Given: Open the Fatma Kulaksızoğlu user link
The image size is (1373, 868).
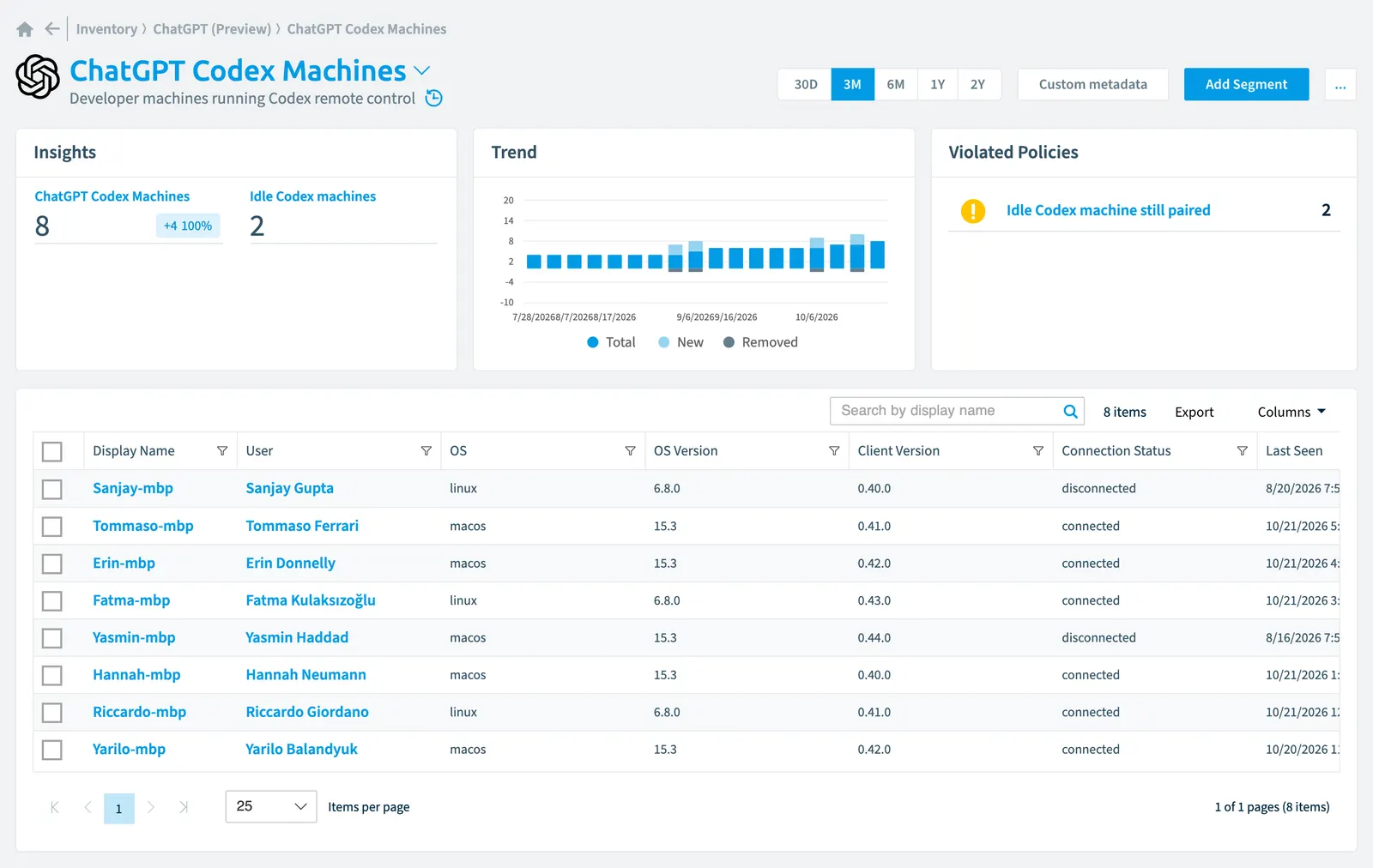Looking at the screenshot, I should tap(311, 600).
